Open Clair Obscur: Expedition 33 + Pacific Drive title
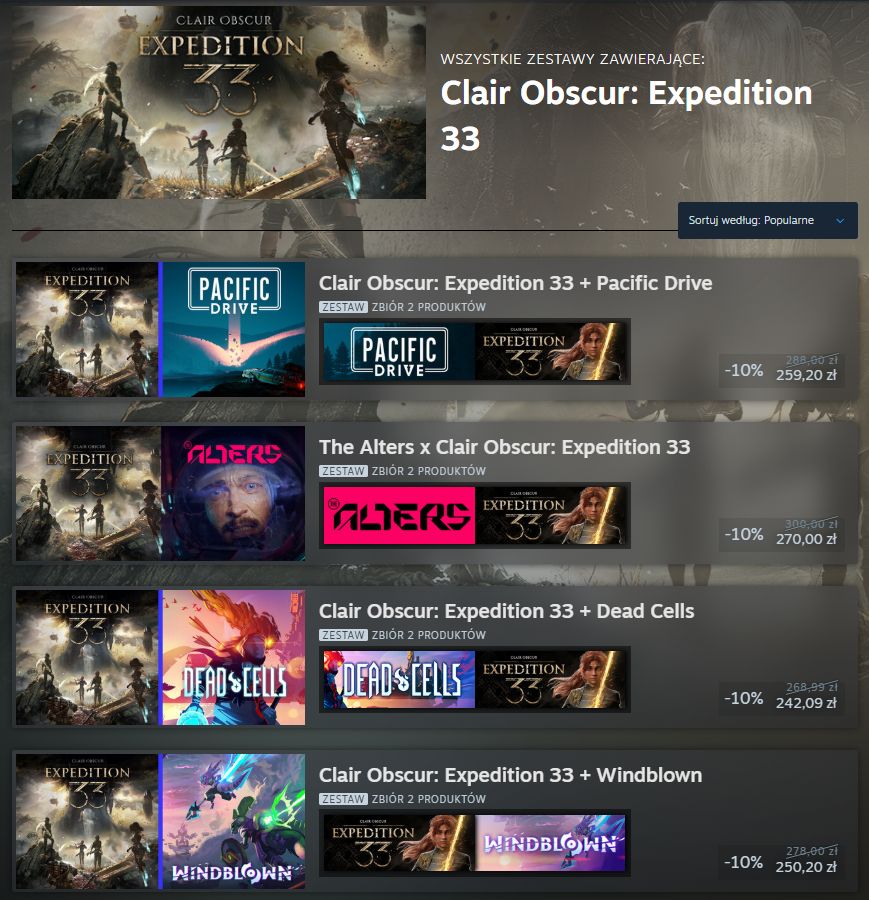The image size is (869, 900). pyautogui.click(x=515, y=283)
